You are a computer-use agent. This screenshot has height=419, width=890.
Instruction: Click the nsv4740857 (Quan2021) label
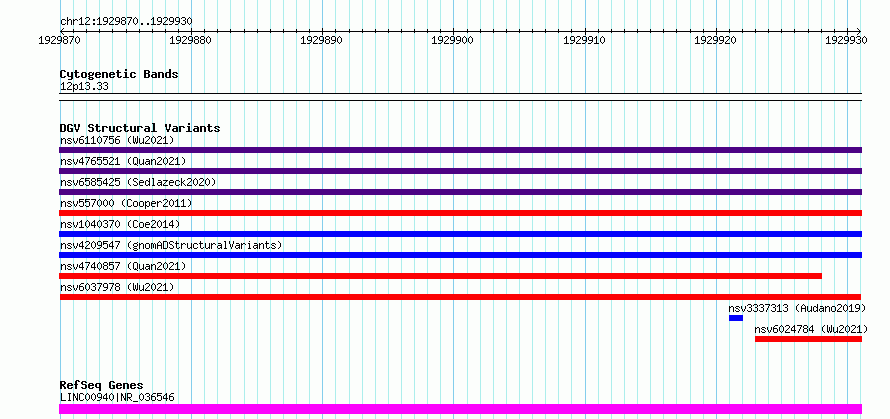[123, 266]
